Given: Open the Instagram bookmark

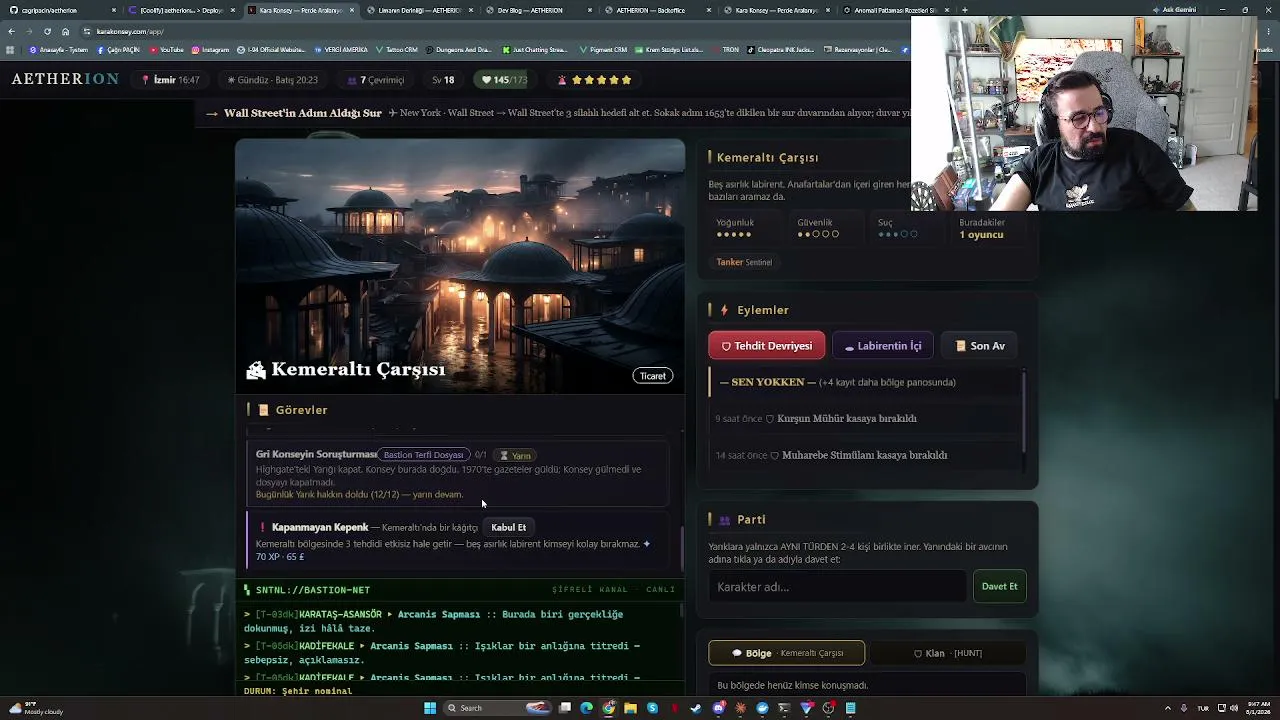Looking at the screenshot, I should click(210, 49).
